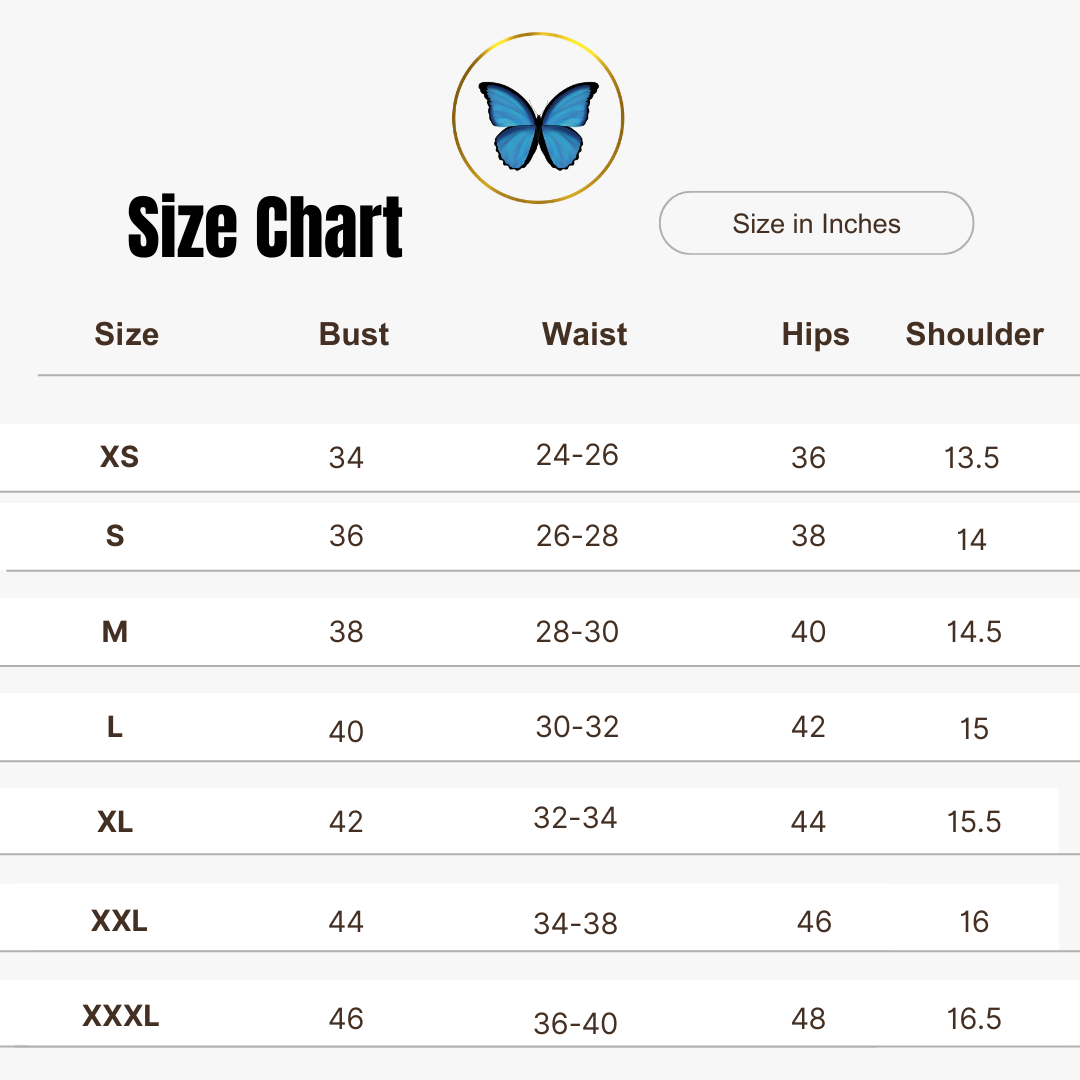Click the 15.5 shoulder measurement

tap(974, 822)
